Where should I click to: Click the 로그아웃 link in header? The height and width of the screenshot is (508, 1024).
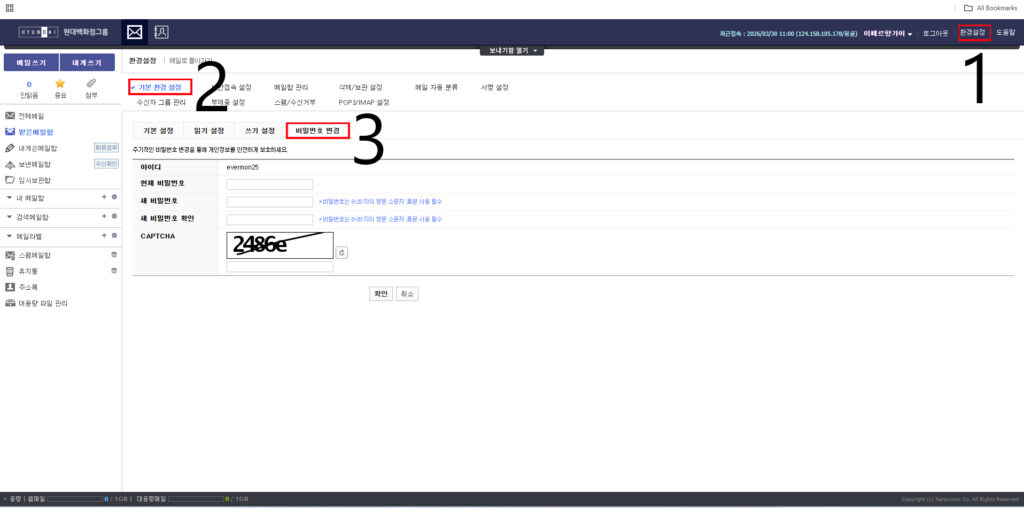click(x=935, y=33)
